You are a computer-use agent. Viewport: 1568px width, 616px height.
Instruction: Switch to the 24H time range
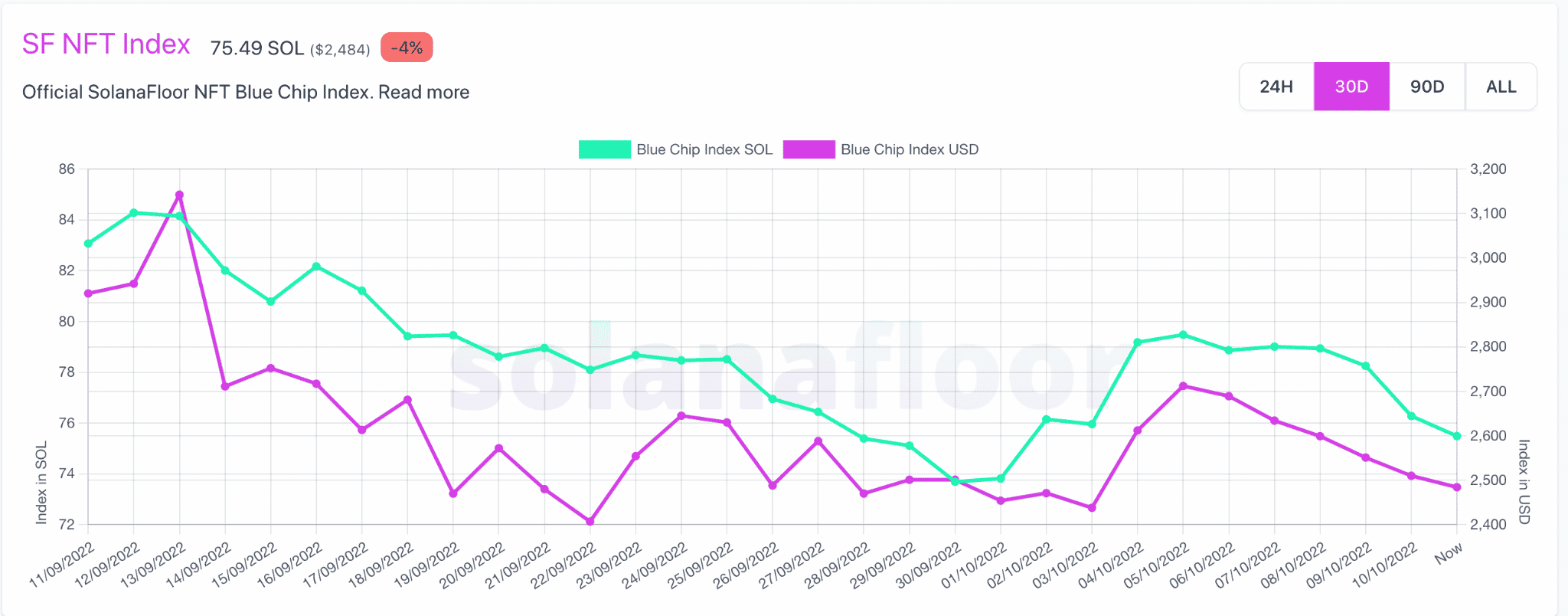click(1276, 87)
